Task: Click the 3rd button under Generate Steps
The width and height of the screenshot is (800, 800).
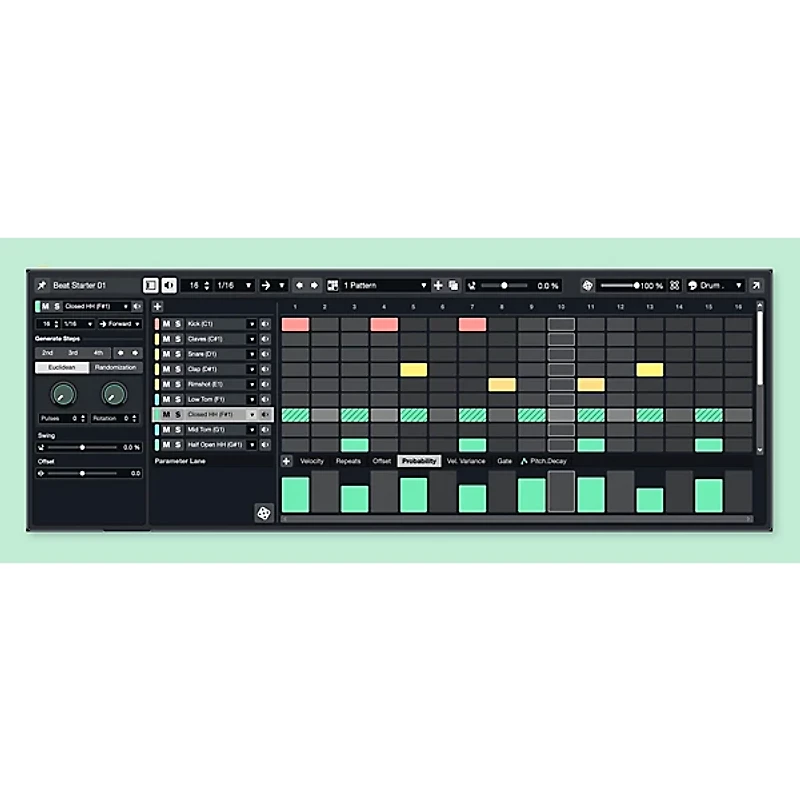Action: pos(71,353)
